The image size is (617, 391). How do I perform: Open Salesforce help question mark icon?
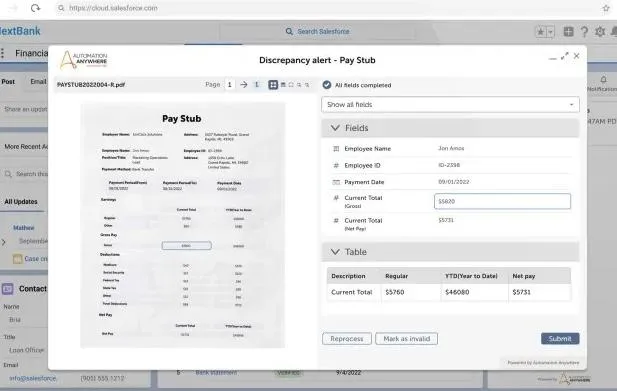click(584, 31)
